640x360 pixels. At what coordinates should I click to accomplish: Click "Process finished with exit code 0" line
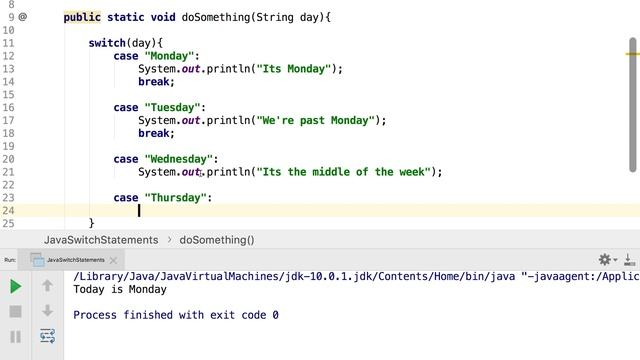(x=176, y=315)
